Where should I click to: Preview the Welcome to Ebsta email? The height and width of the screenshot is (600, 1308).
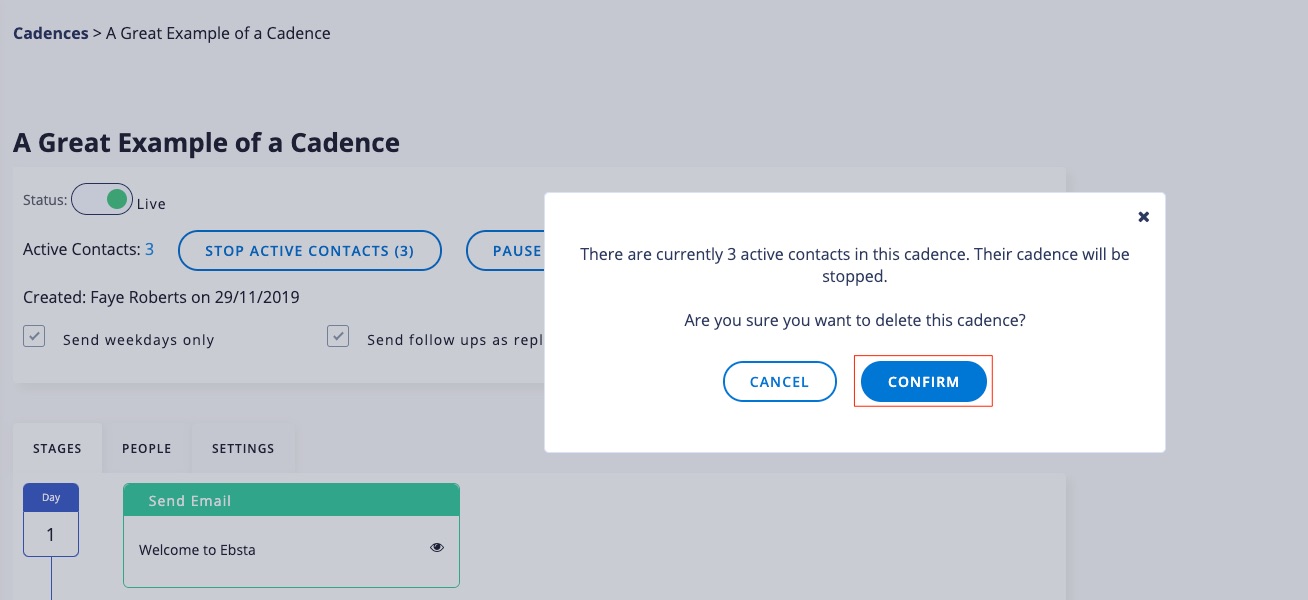click(437, 548)
